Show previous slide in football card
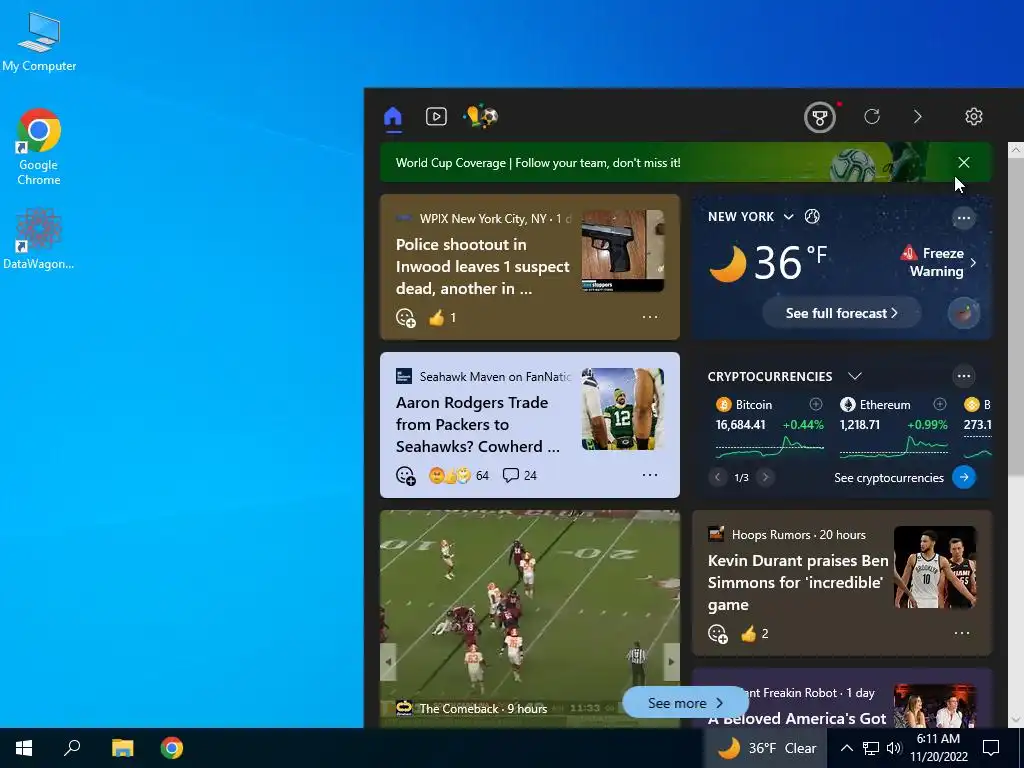Screen dimensions: 1024x768 point(389,662)
